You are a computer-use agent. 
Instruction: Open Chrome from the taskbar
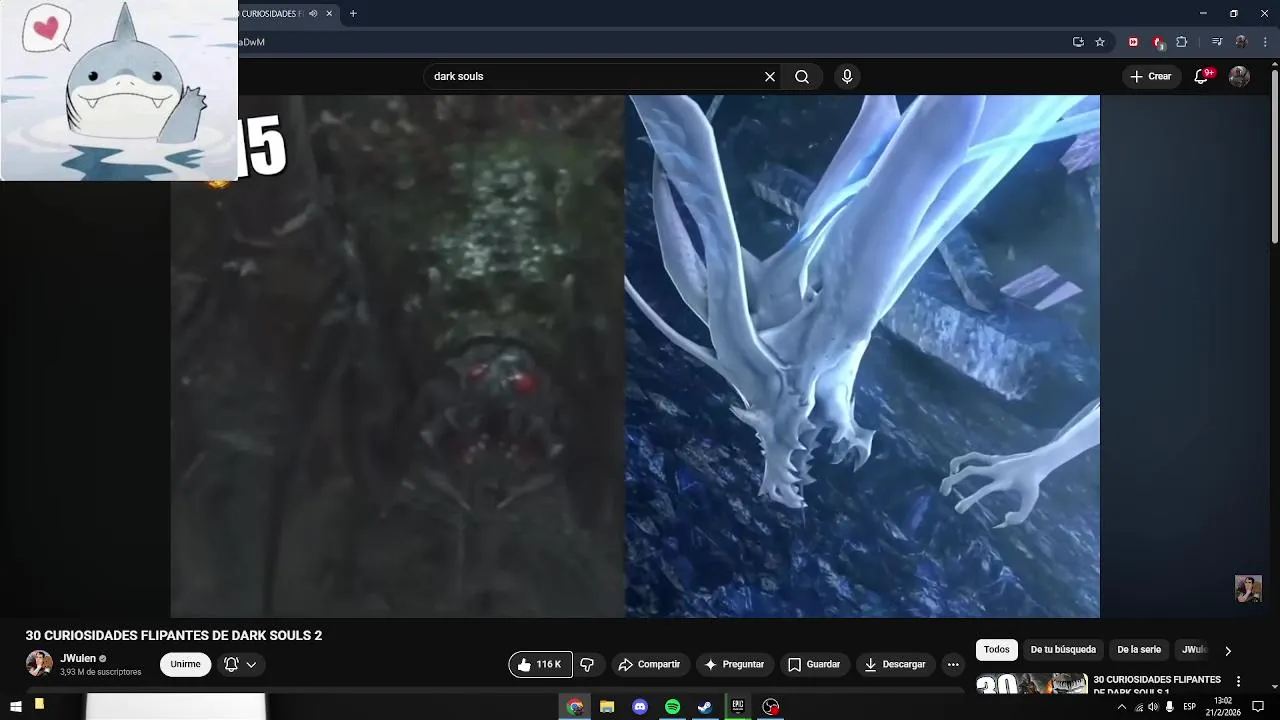(575, 707)
